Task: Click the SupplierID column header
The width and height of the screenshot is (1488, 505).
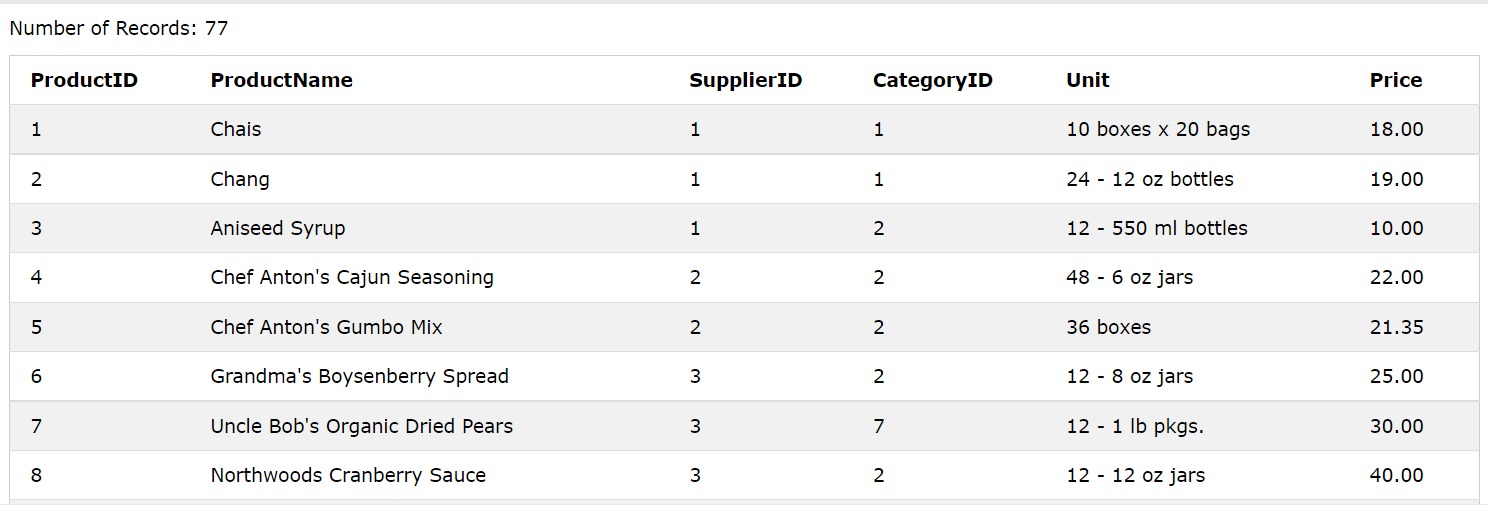Action: point(745,80)
